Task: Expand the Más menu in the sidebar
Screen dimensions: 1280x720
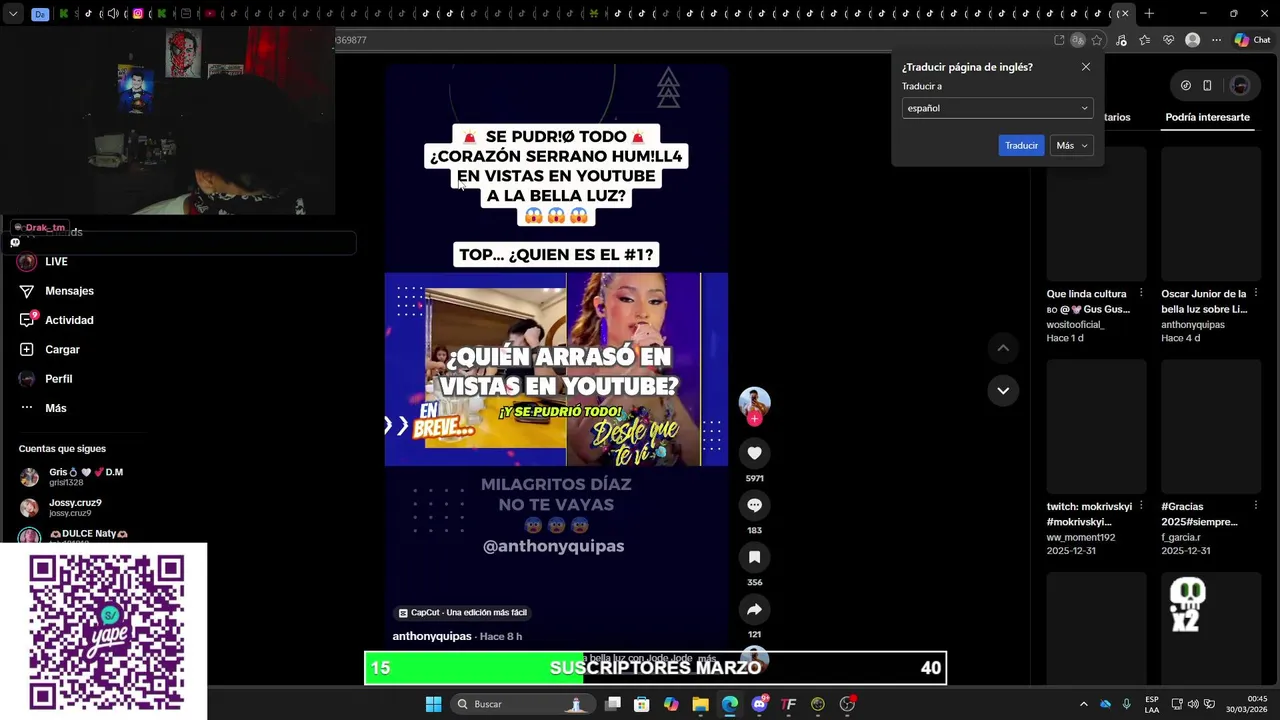Action: [43, 408]
